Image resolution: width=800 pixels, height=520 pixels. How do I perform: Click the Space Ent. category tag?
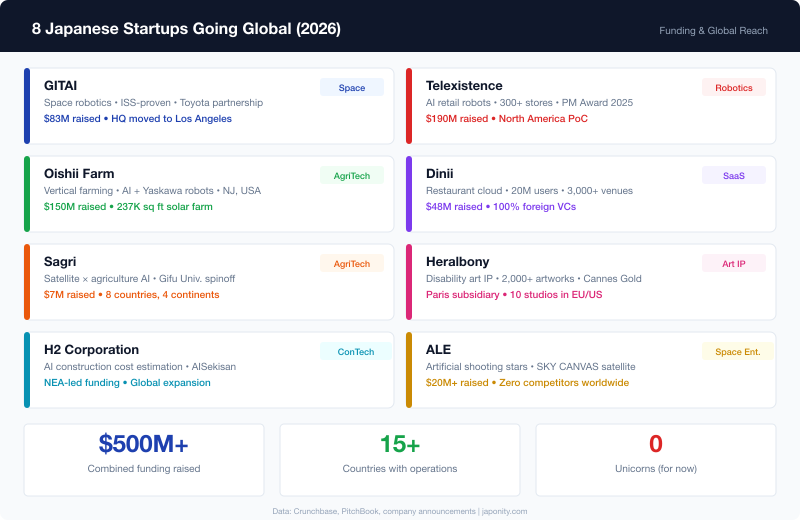pyautogui.click(x=738, y=352)
